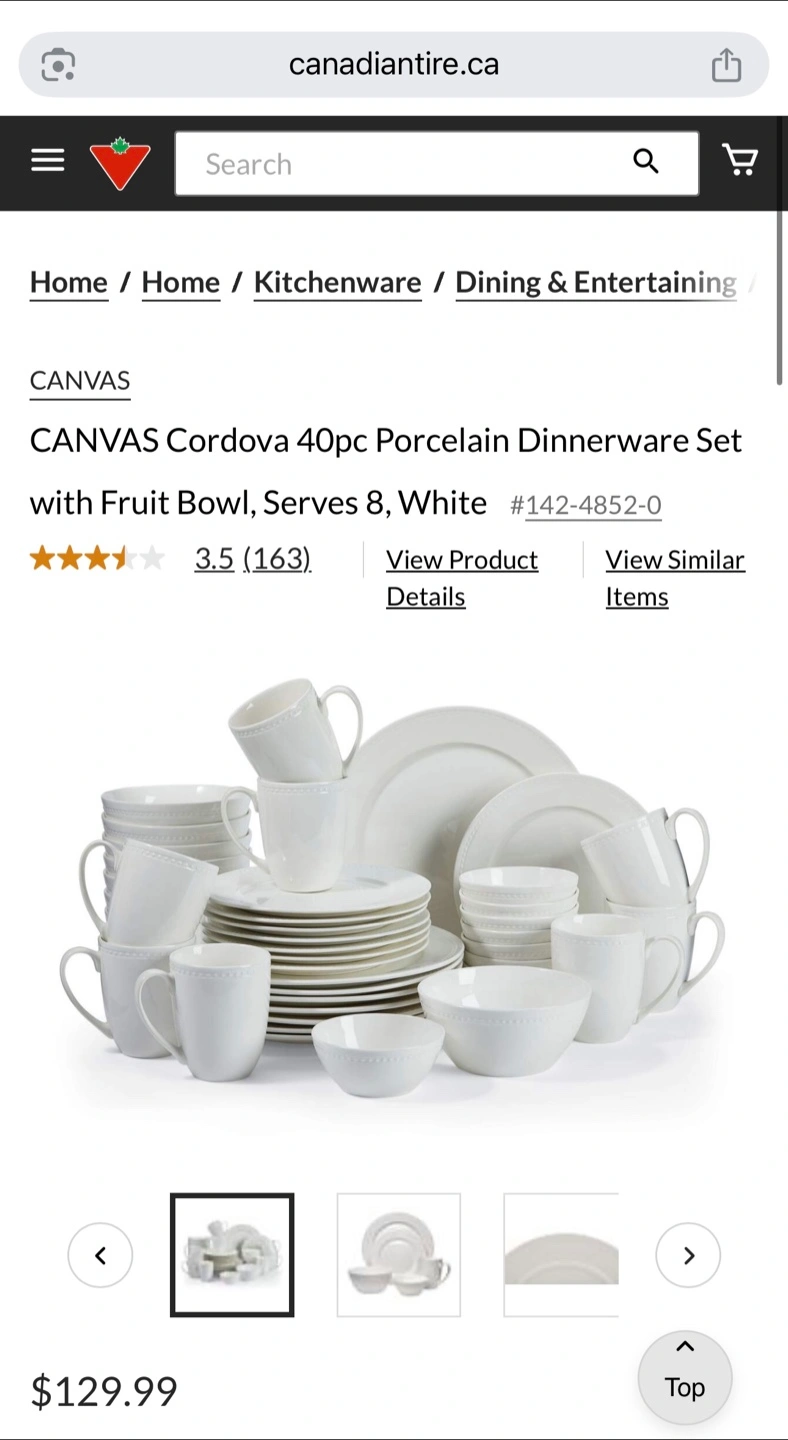
Task: Tap the browser share icon
Action: click(727, 64)
